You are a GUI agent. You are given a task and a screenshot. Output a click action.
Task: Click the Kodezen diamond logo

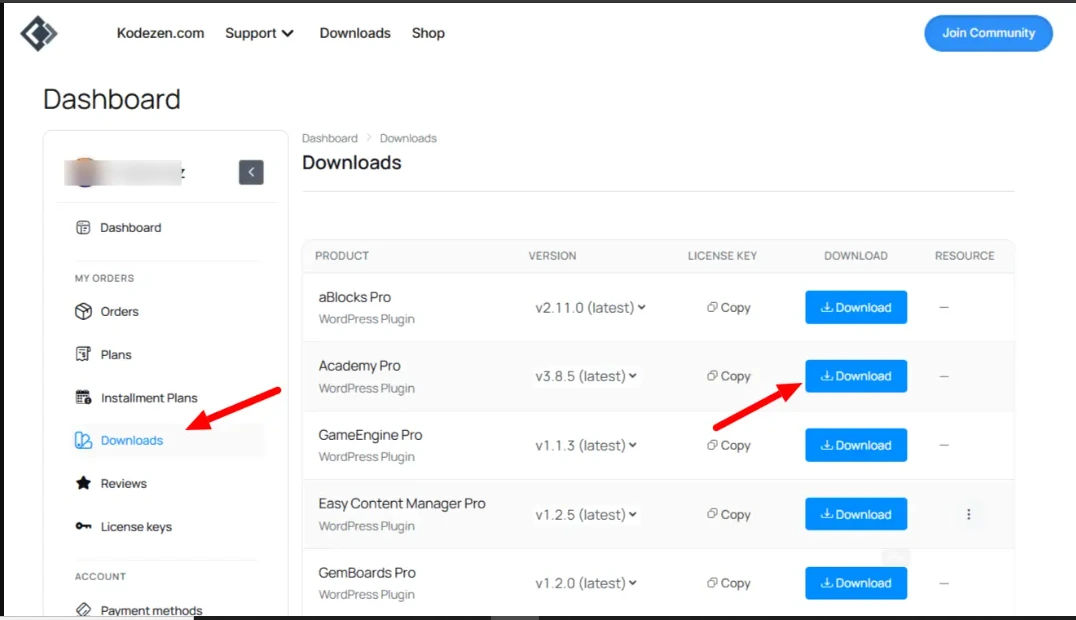(x=38, y=33)
